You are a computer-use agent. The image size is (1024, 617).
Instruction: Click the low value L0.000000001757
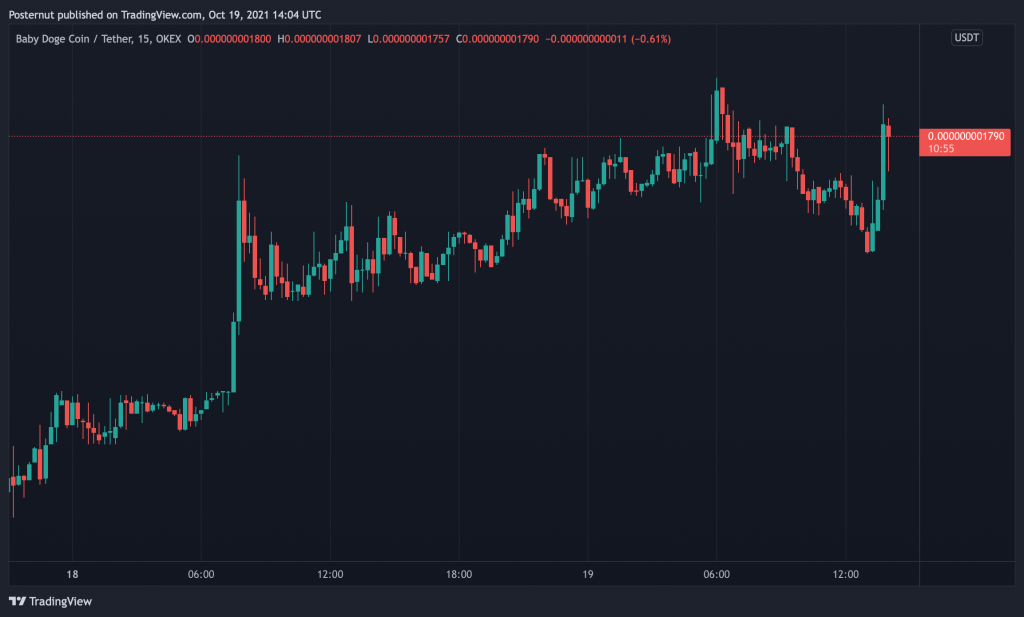click(x=409, y=39)
